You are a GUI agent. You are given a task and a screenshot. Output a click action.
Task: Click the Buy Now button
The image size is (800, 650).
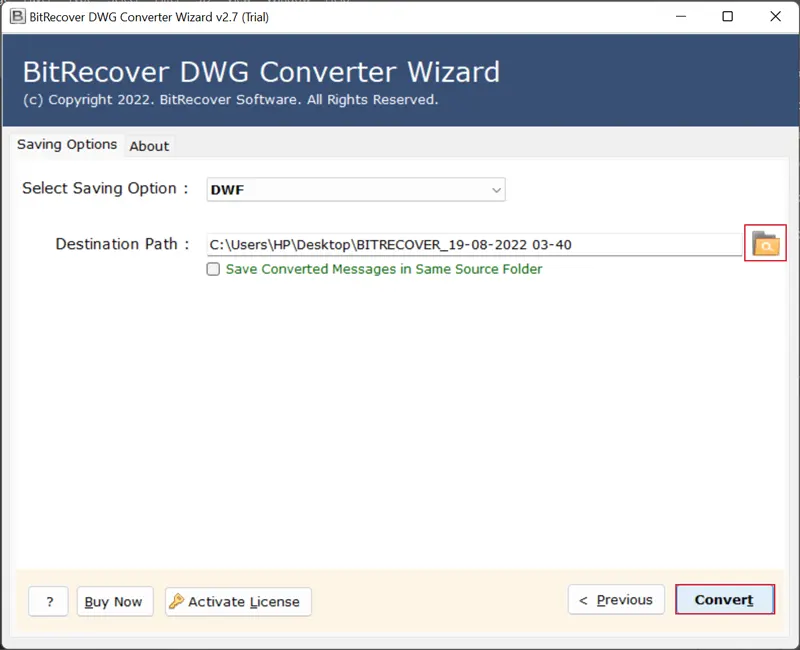tap(115, 602)
